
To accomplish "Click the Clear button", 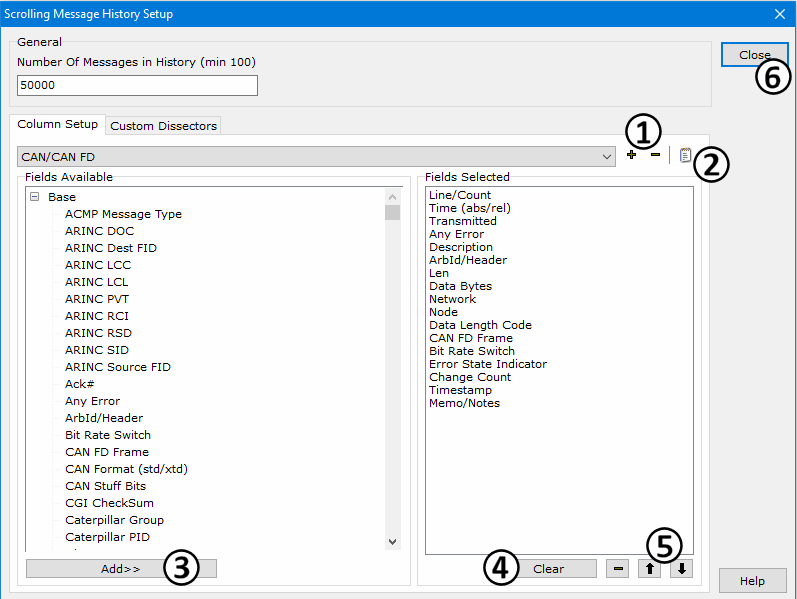I will point(548,569).
